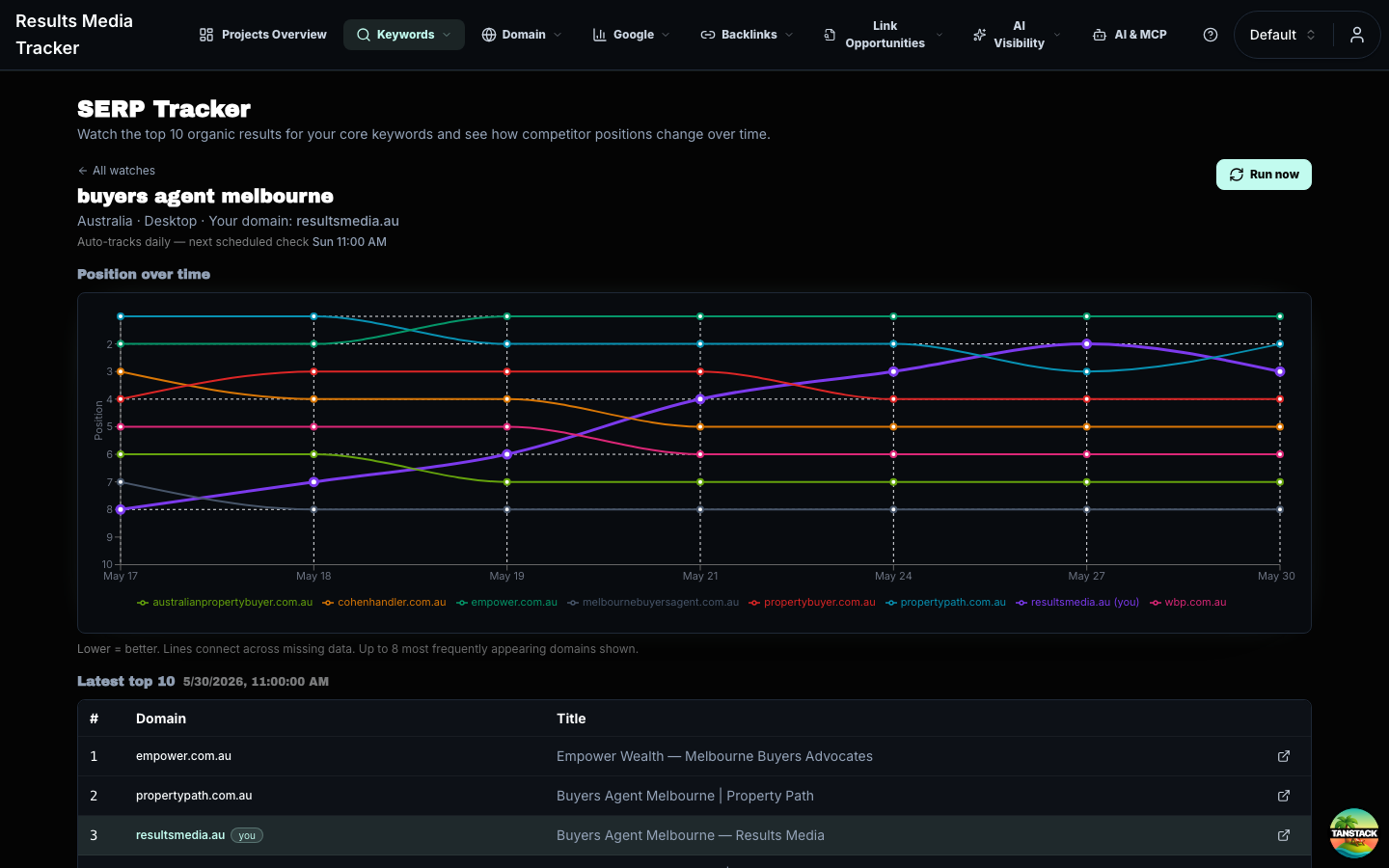Click resultsmedia.au domain cell
1389x868 pixels.
click(x=180, y=835)
